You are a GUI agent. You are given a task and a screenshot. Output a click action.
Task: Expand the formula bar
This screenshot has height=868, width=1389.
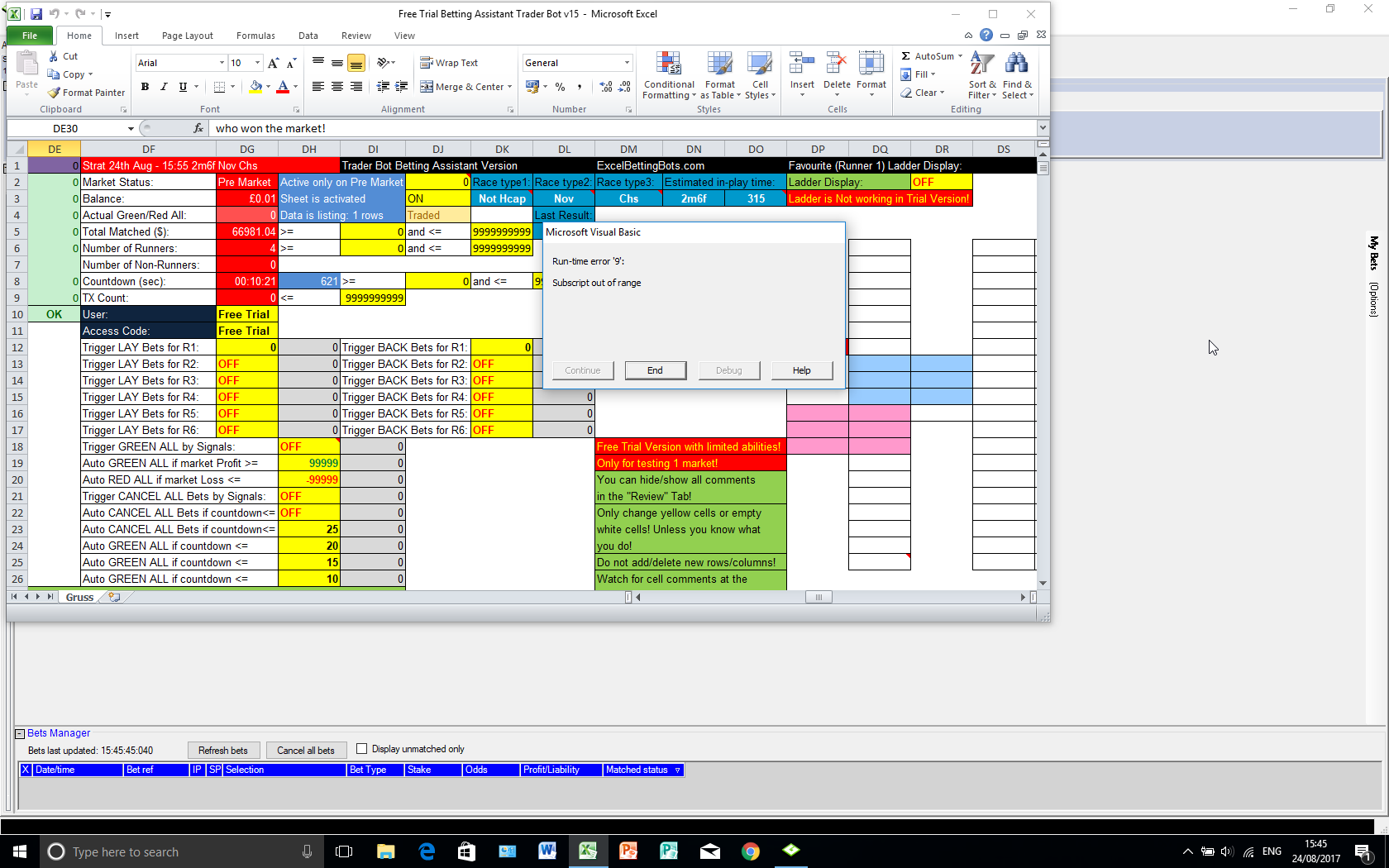(x=1043, y=128)
